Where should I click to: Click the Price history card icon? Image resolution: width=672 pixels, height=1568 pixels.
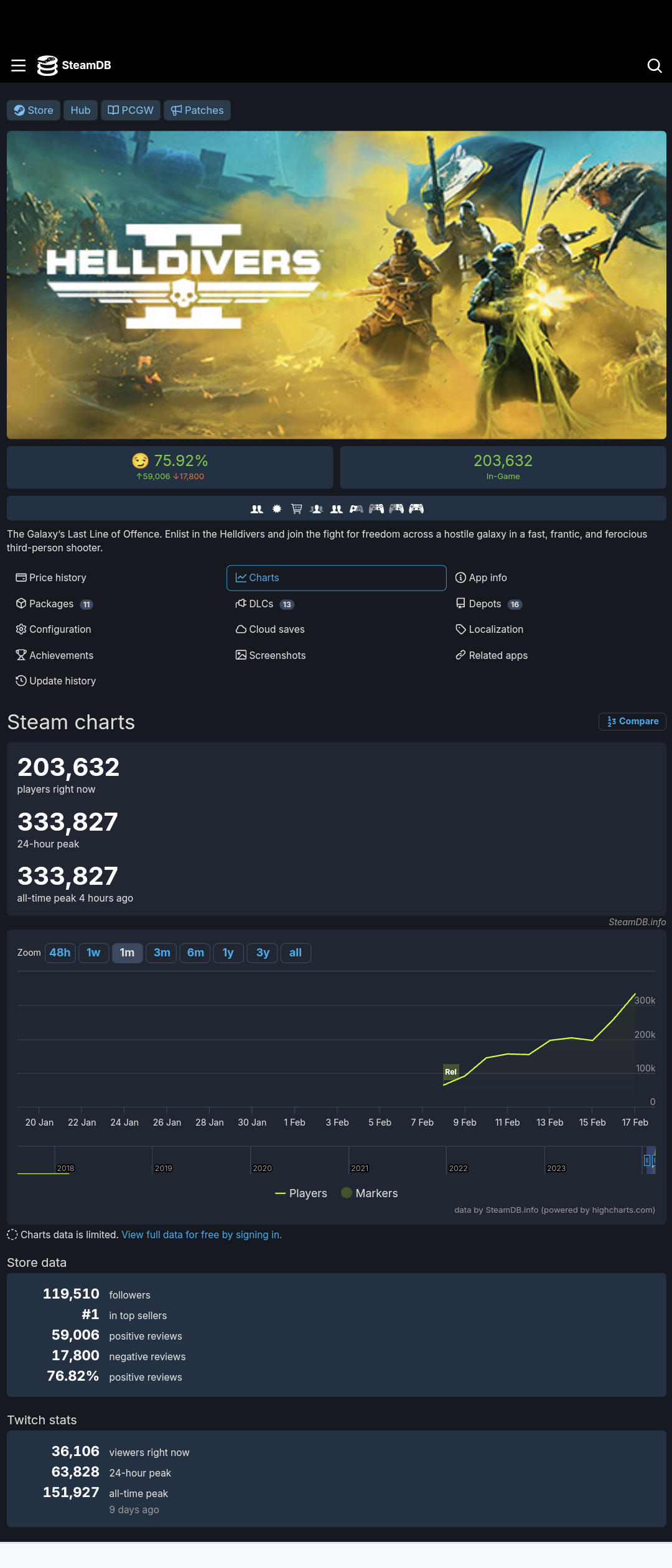click(21, 577)
